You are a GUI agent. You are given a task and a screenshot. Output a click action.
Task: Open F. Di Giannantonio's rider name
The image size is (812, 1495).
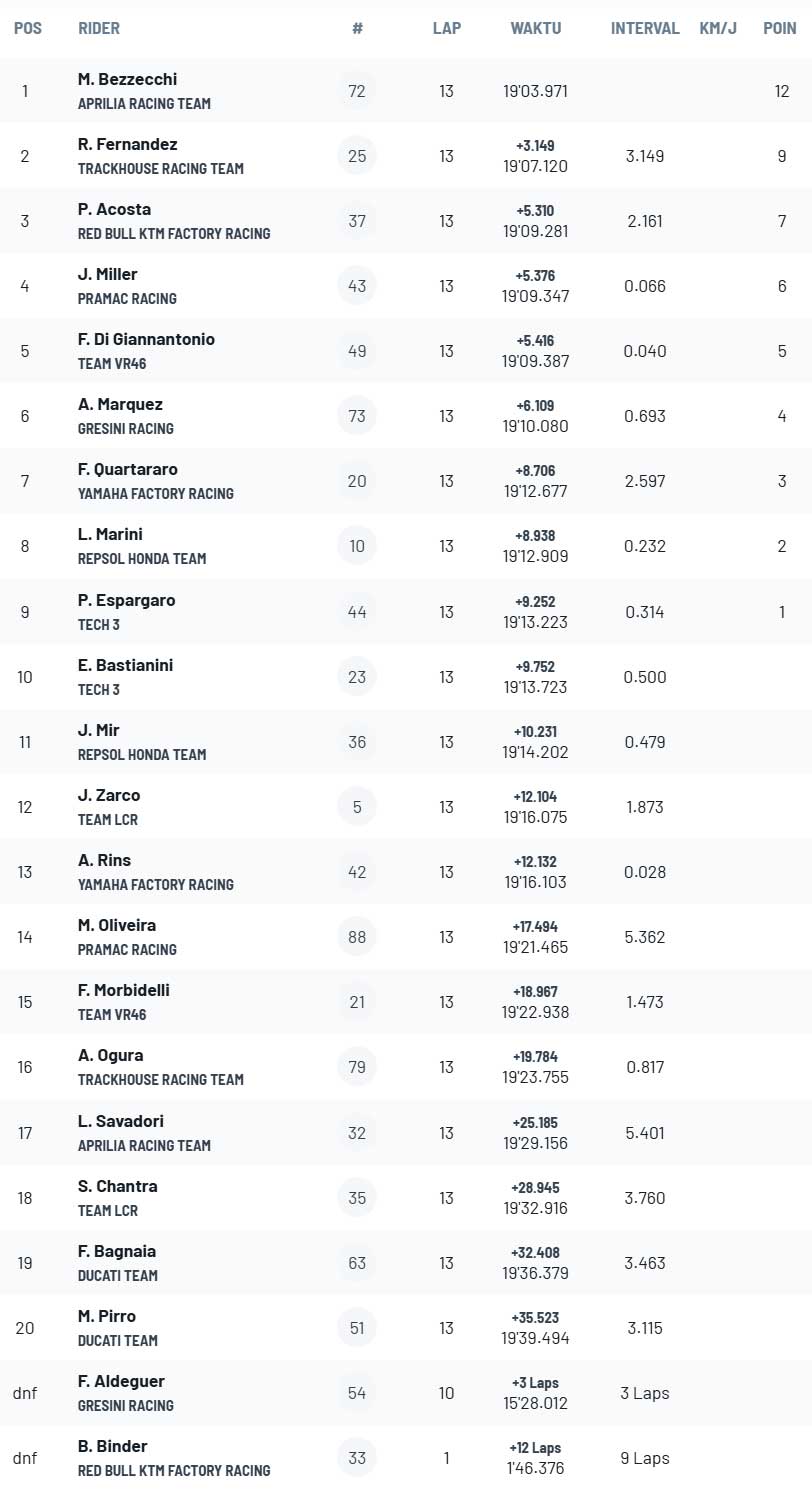pos(146,339)
